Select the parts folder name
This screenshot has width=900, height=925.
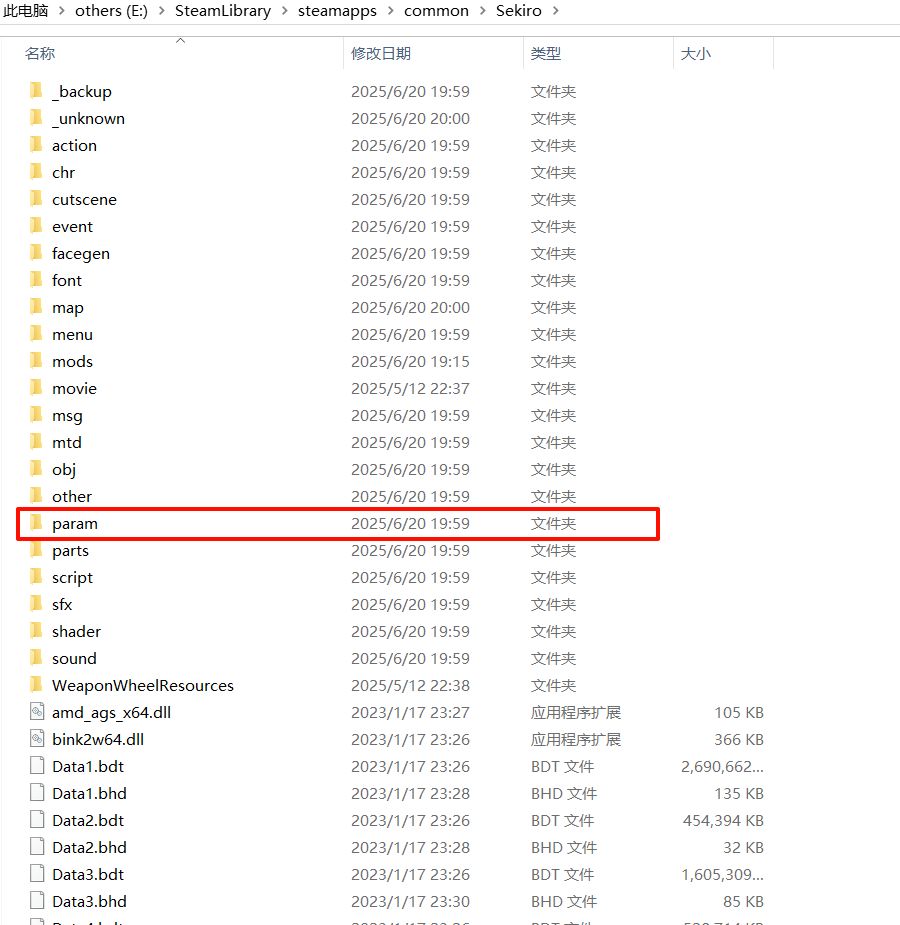(70, 550)
